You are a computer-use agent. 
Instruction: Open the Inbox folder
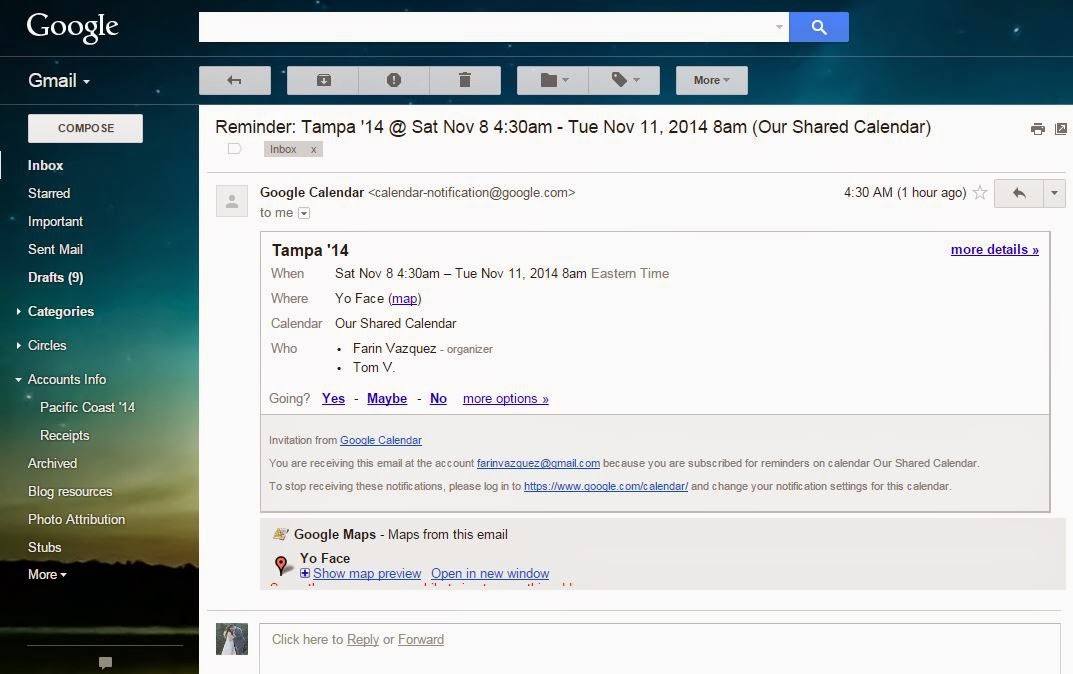click(x=45, y=166)
